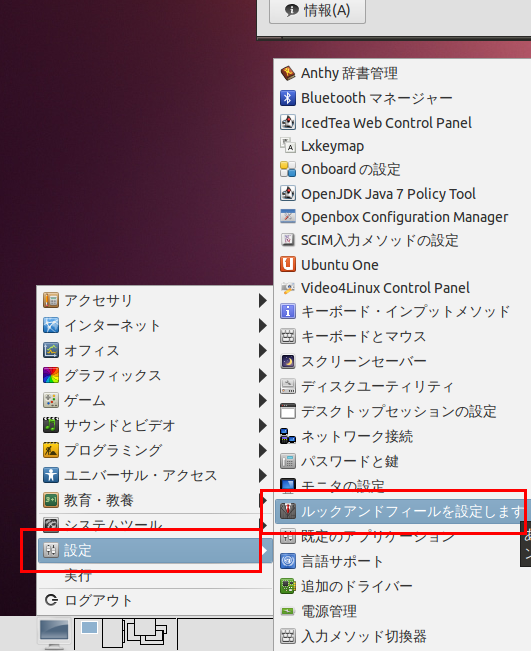
Task: Expand the ユニバーサル・アクセス submenu arrow
Action: pos(262,475)
